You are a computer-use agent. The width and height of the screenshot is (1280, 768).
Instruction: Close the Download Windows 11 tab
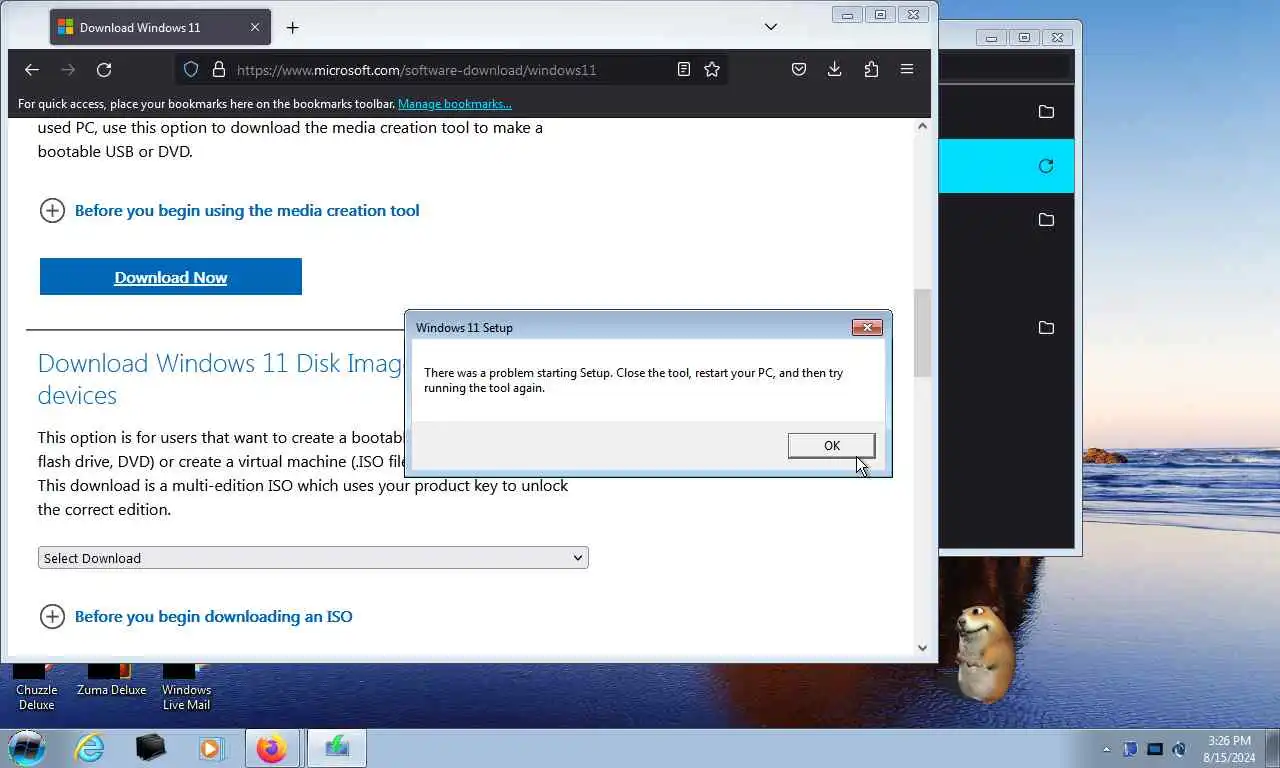255,28
